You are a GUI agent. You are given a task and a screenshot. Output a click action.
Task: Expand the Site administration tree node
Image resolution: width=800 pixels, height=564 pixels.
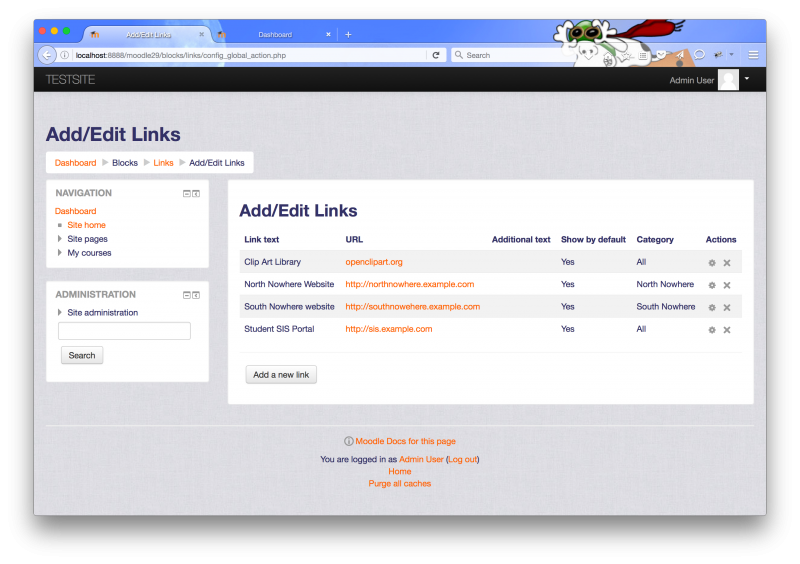59,312
